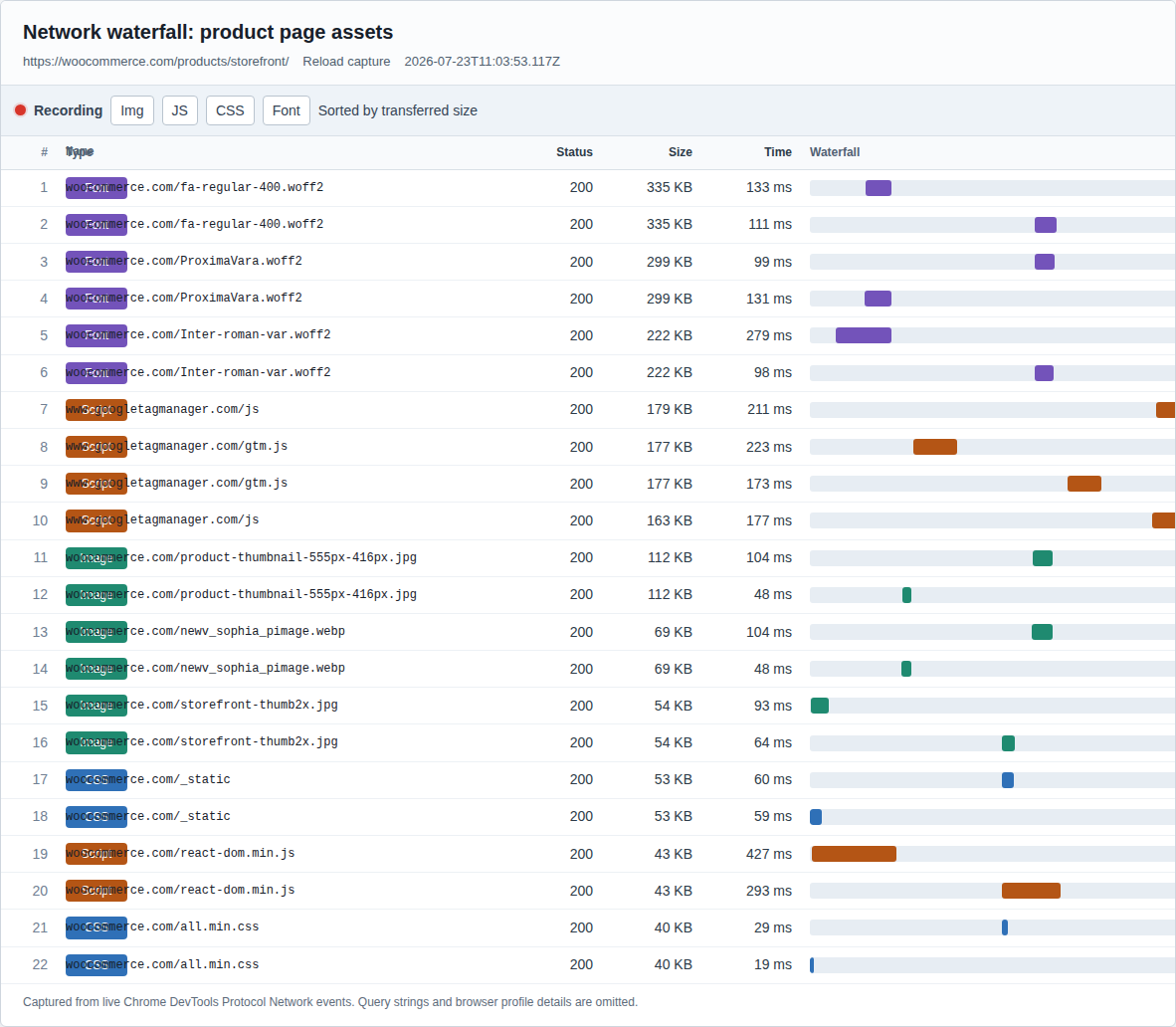Filter requests by the JS button
Viewport: 1176px width, 1027px height.
(x=180, y=110)
